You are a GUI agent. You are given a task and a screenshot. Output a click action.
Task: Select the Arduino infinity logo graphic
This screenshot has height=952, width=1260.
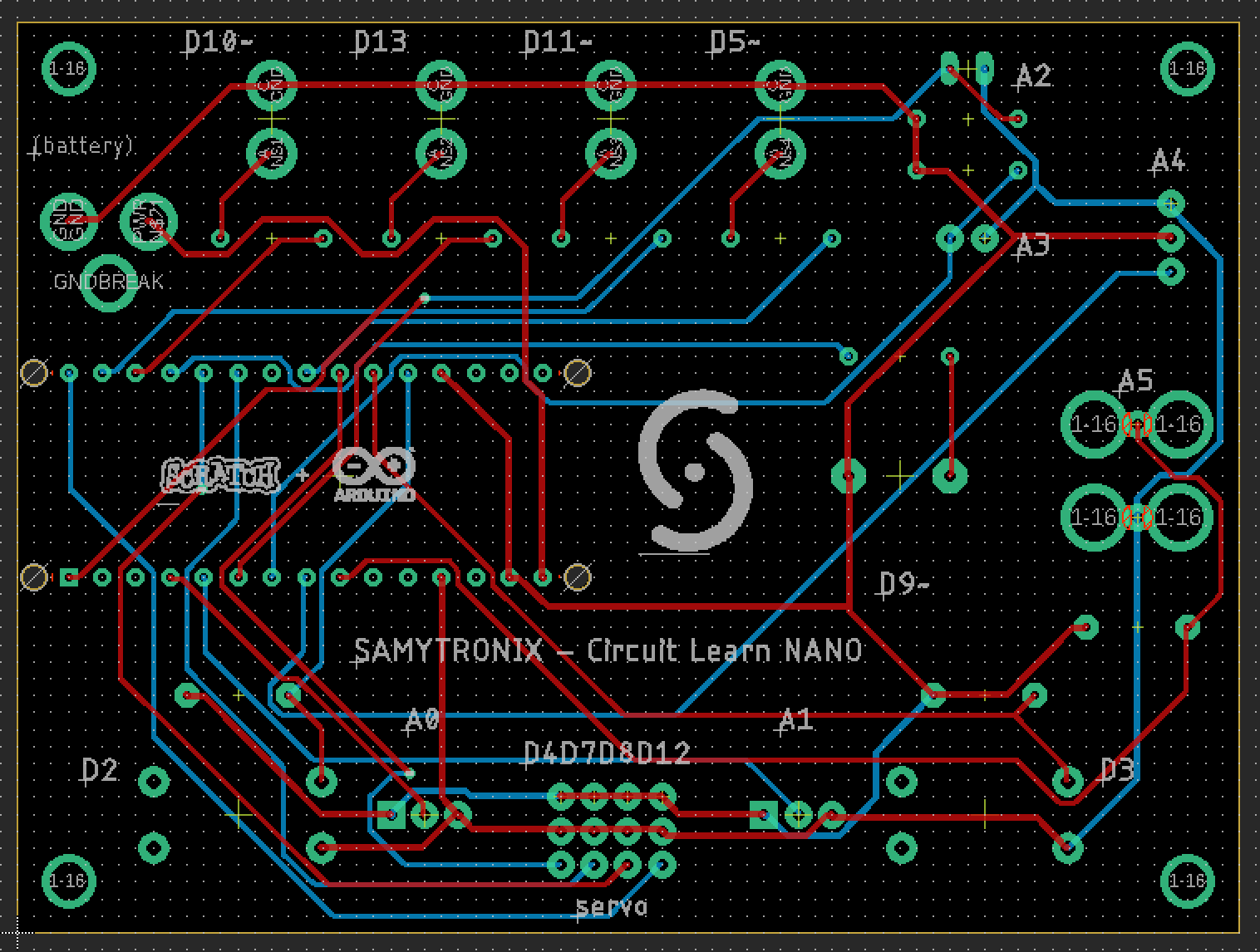(x=375, y=469)
